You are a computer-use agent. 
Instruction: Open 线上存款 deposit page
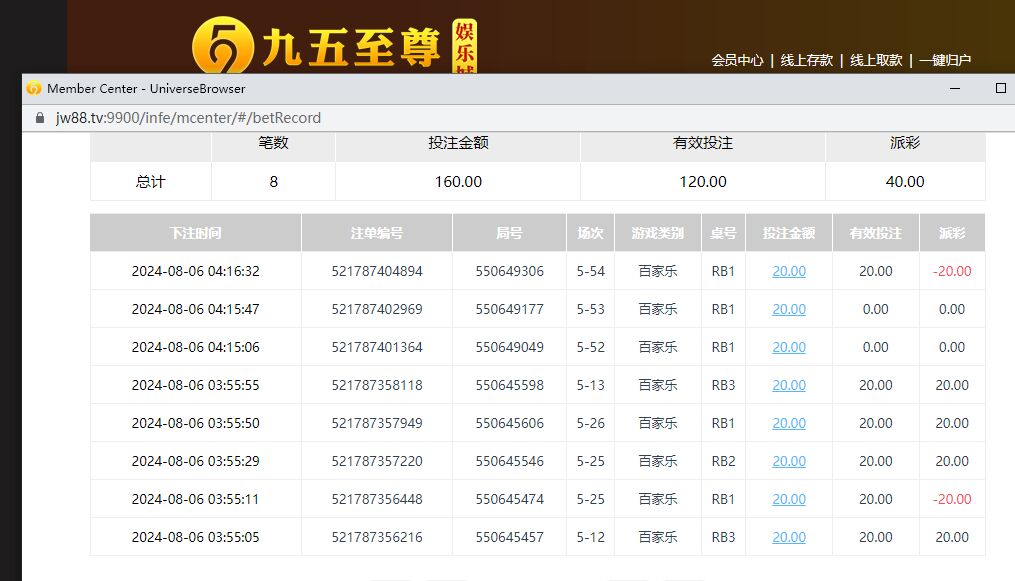coord(806,60)
